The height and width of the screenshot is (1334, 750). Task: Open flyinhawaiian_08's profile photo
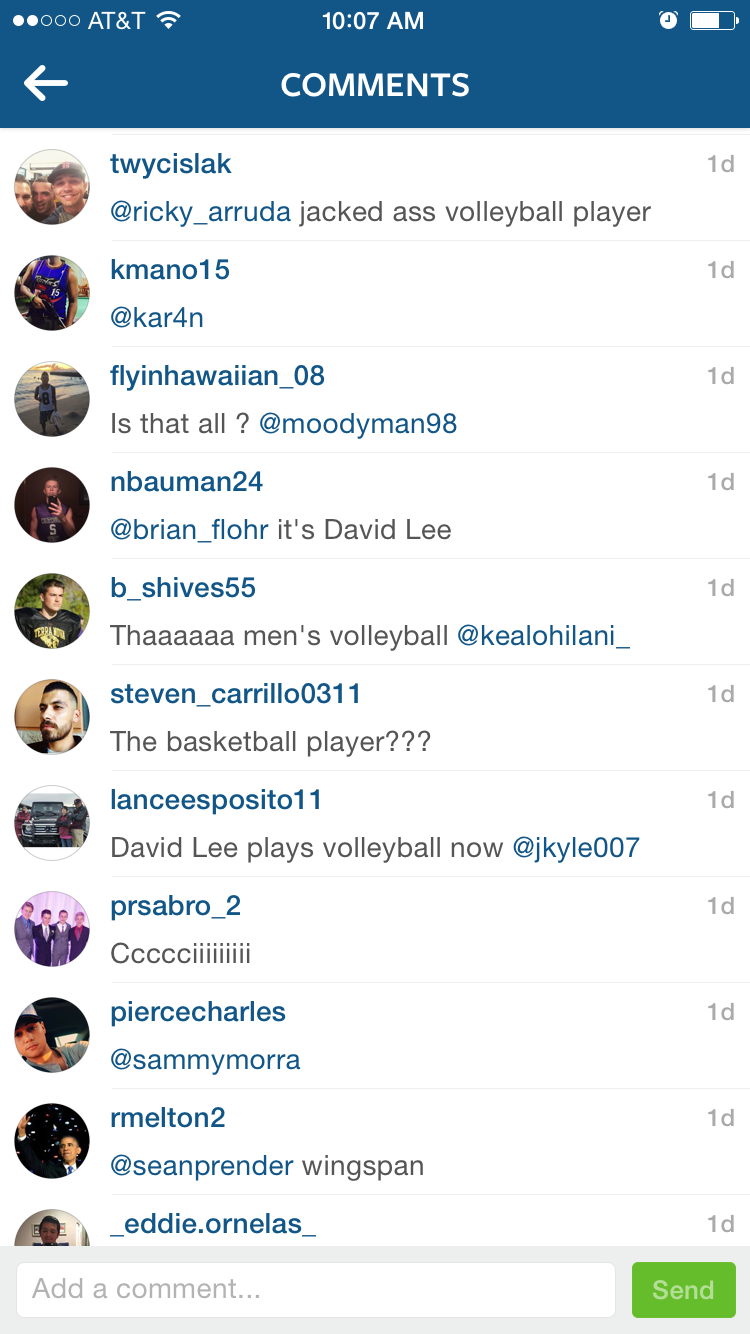[52, 399]
